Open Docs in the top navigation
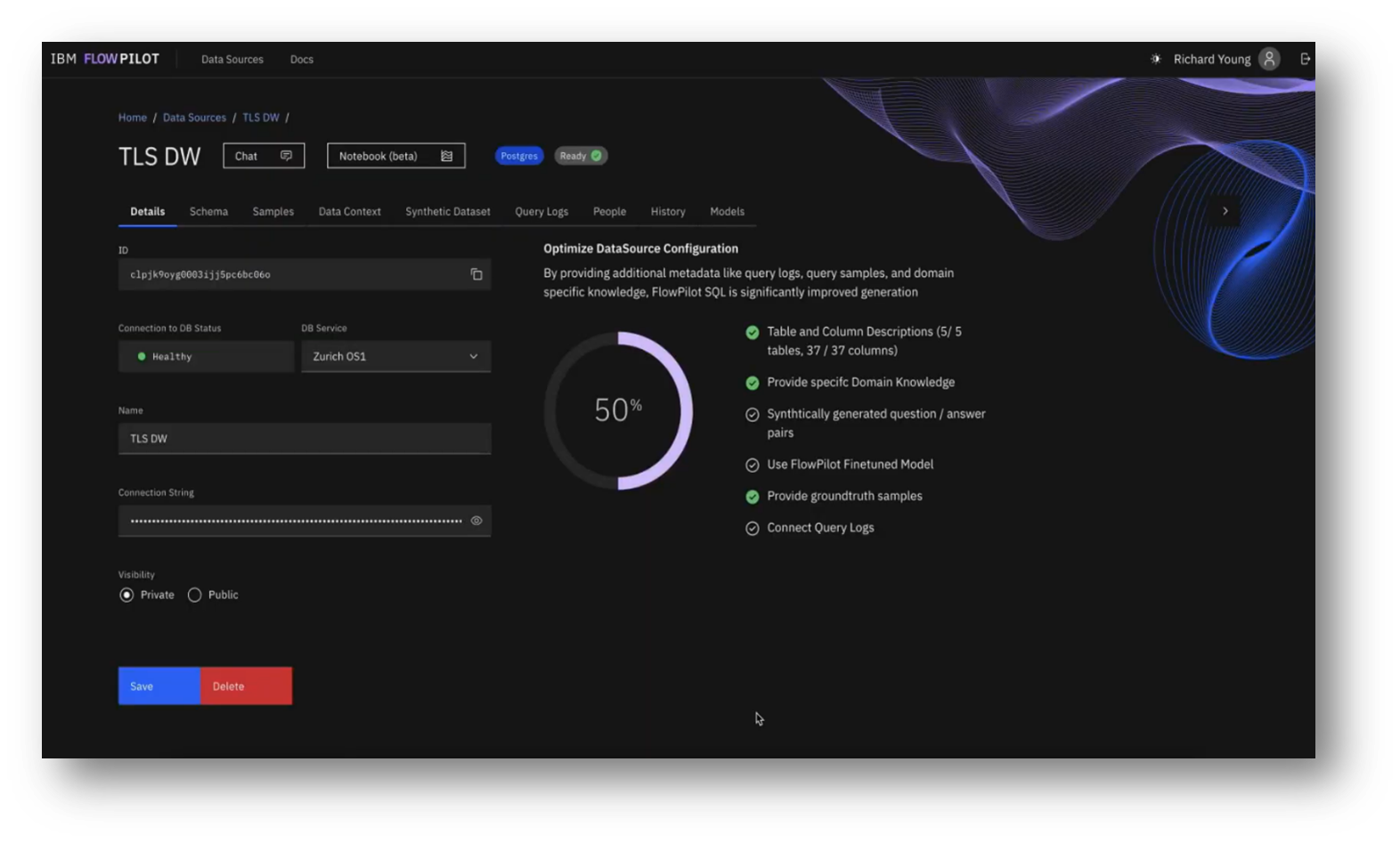 [x=302, y=60]
